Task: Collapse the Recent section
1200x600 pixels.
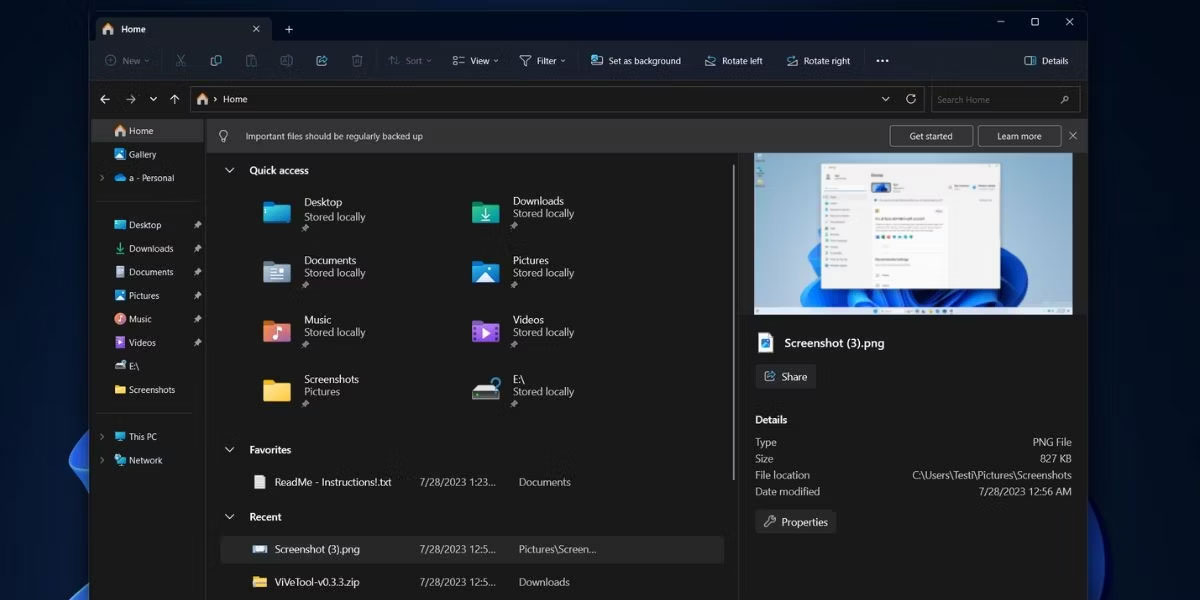Action: tap(230, 517)
